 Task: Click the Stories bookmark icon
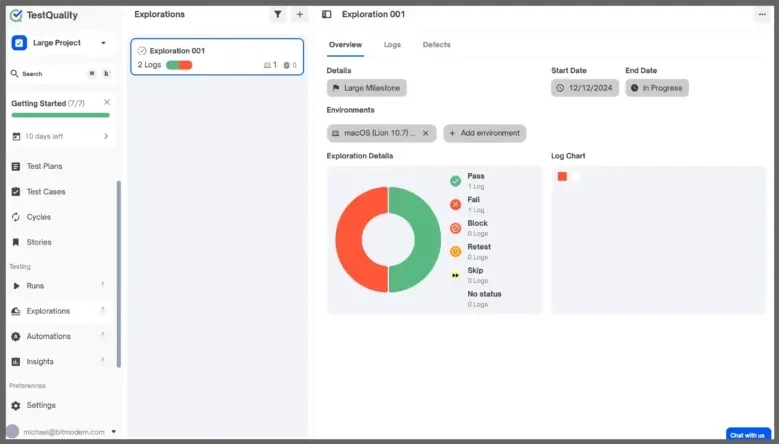[16, 242]
